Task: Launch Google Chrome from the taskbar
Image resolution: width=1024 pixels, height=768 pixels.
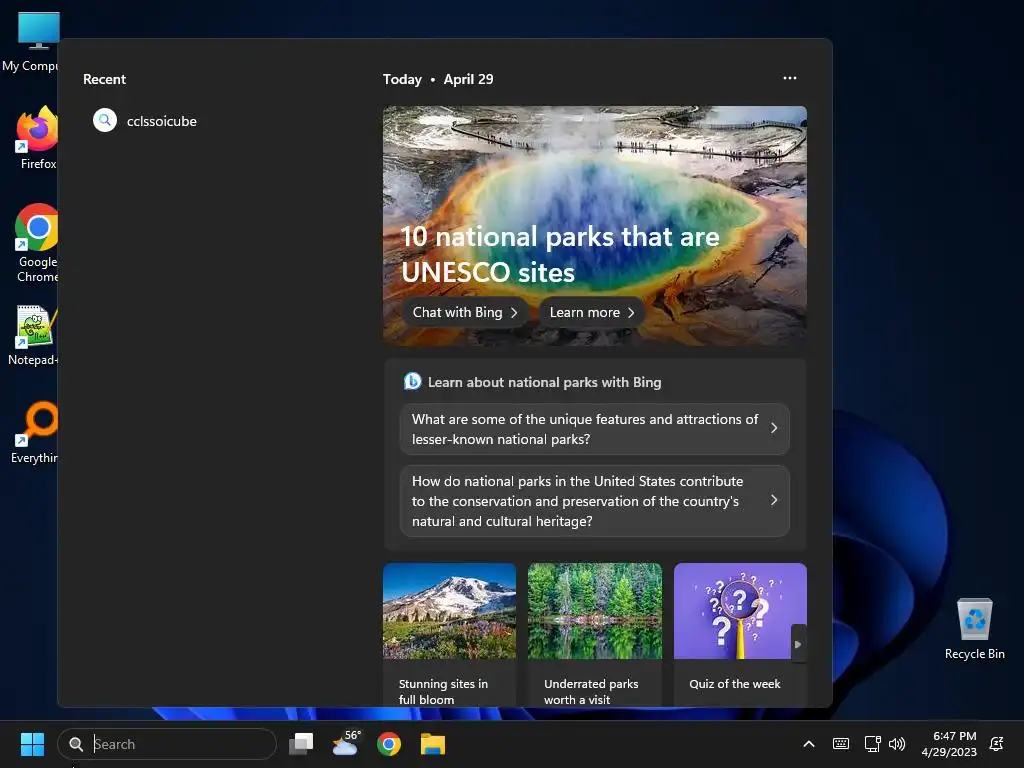Action: [x=389, y=744]
